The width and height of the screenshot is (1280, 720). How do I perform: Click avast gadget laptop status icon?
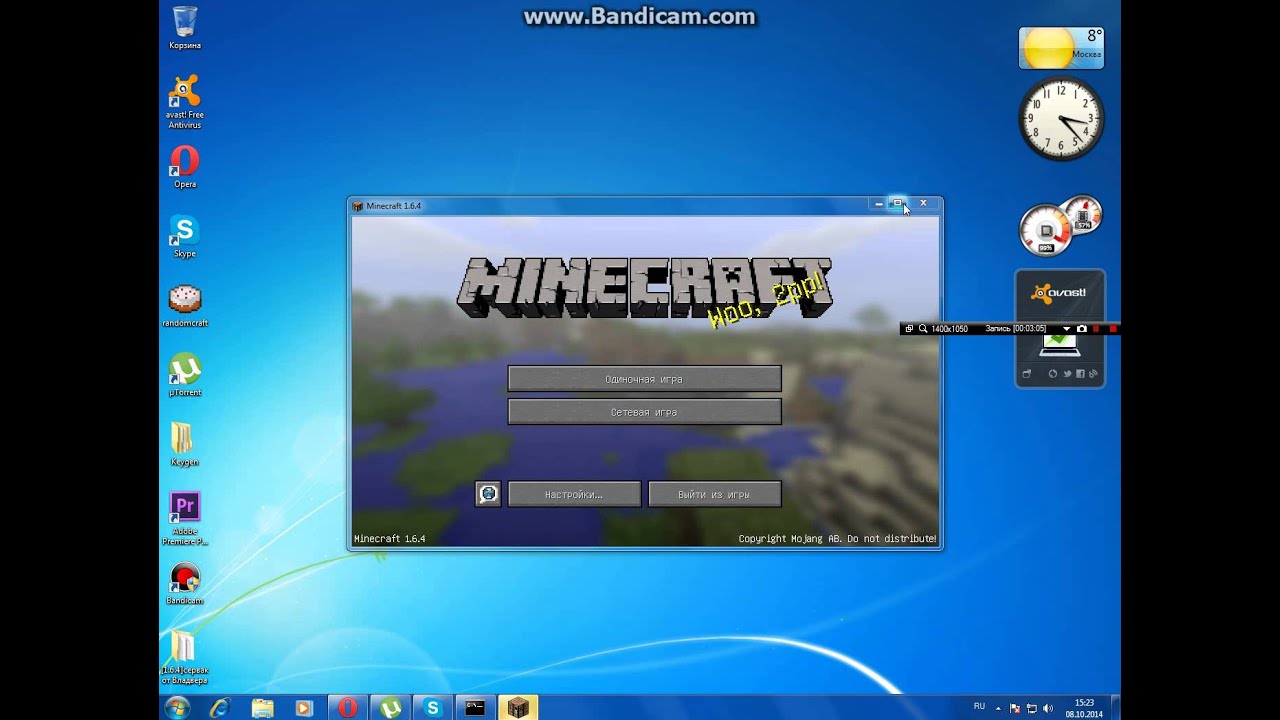point(1060,346)
